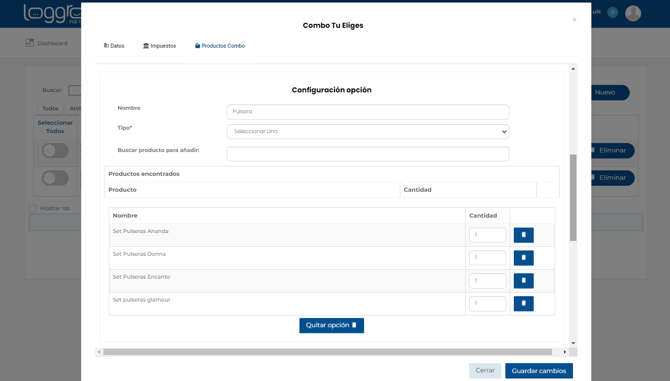Click the scroll down arrow in dialog

(x=573, y=343)
